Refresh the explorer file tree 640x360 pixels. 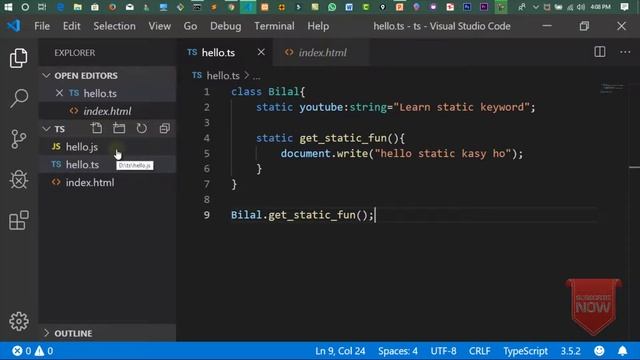pos(141,129)
